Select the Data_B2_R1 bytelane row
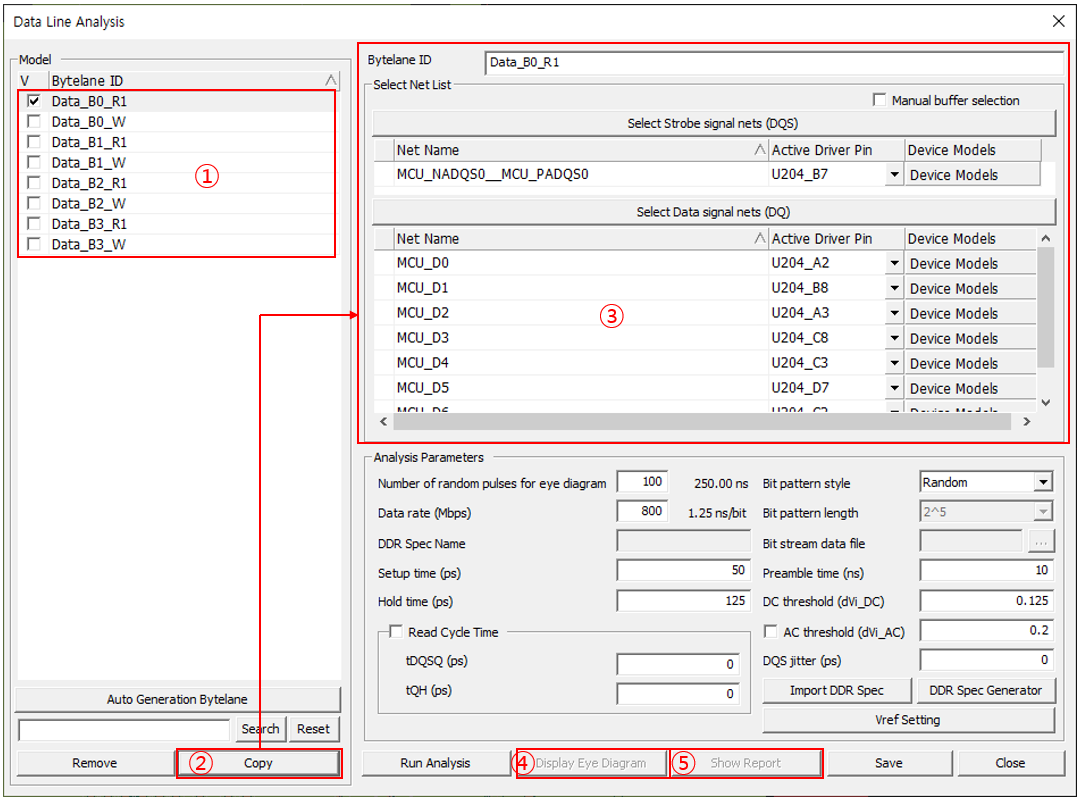Screen dimensions: 1081x801 pyautogui.click(x=90, y=183)
